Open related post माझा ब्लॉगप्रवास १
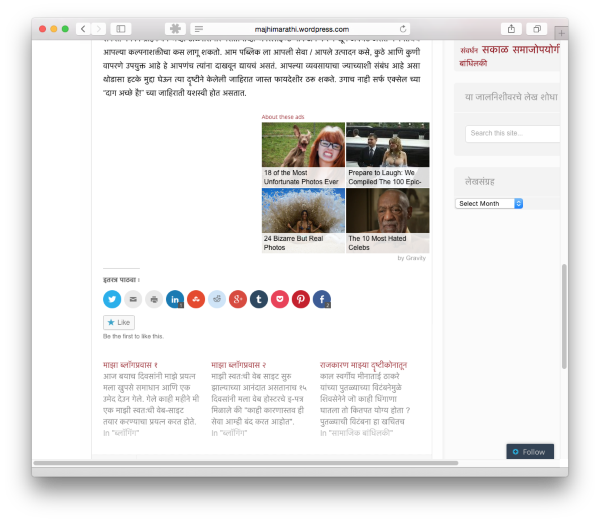 coord(130,365)
